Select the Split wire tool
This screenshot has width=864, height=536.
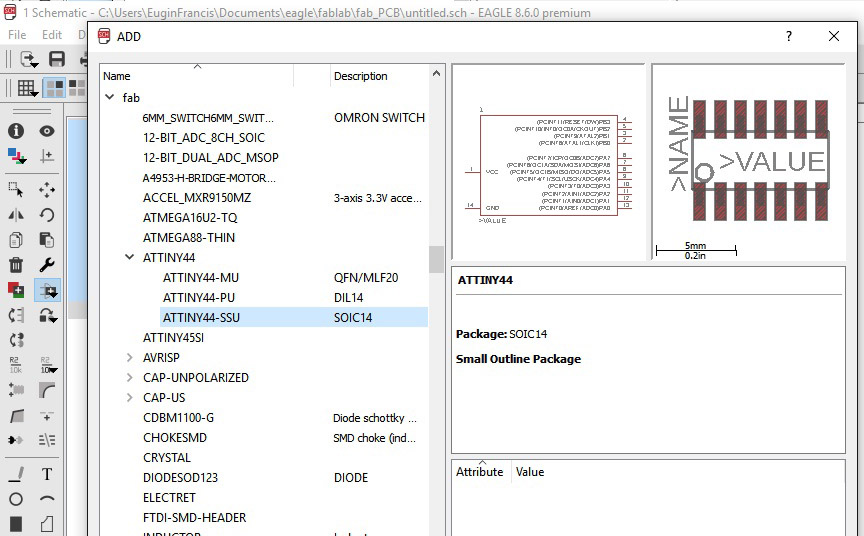(17, 415)
